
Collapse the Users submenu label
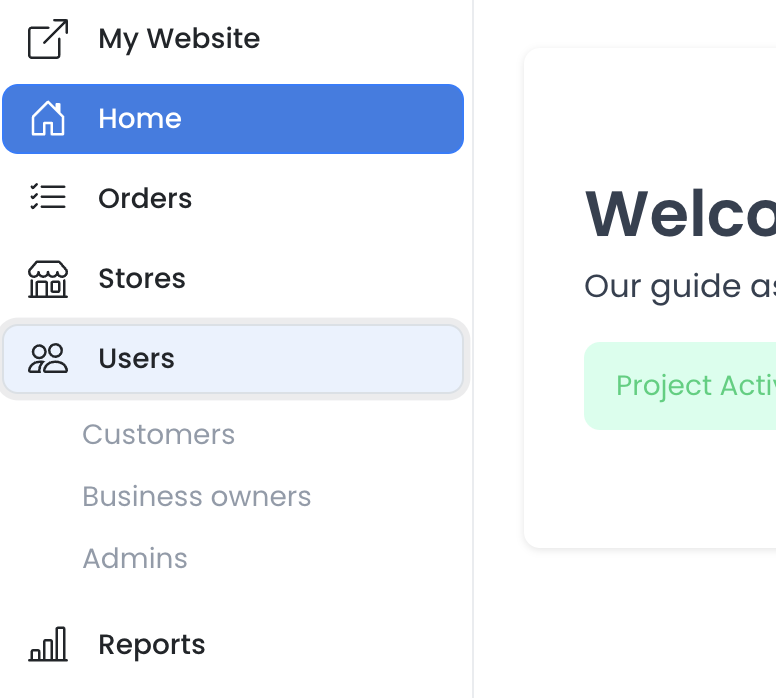(x=137, y=358)
